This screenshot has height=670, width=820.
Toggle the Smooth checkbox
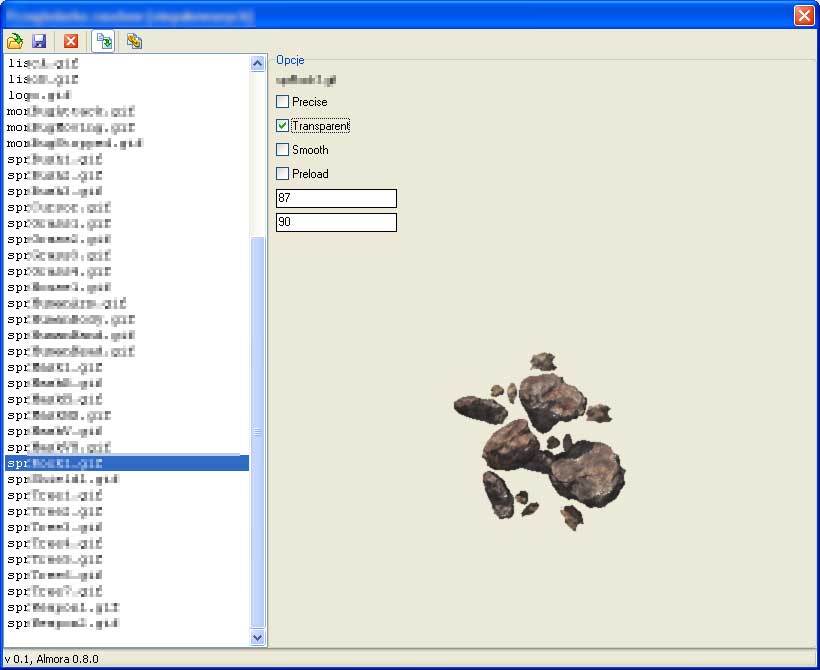[283, 150]
